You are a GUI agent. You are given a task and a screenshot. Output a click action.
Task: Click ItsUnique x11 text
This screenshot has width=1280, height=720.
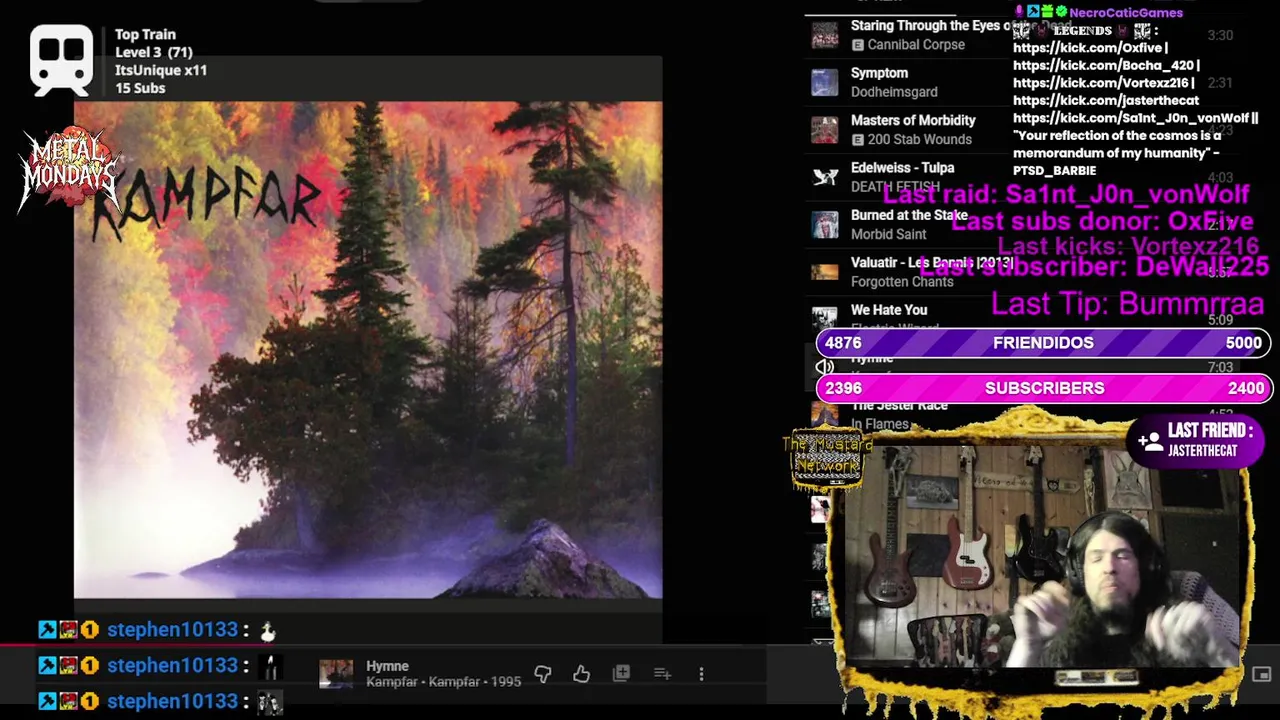coord(161,70)
